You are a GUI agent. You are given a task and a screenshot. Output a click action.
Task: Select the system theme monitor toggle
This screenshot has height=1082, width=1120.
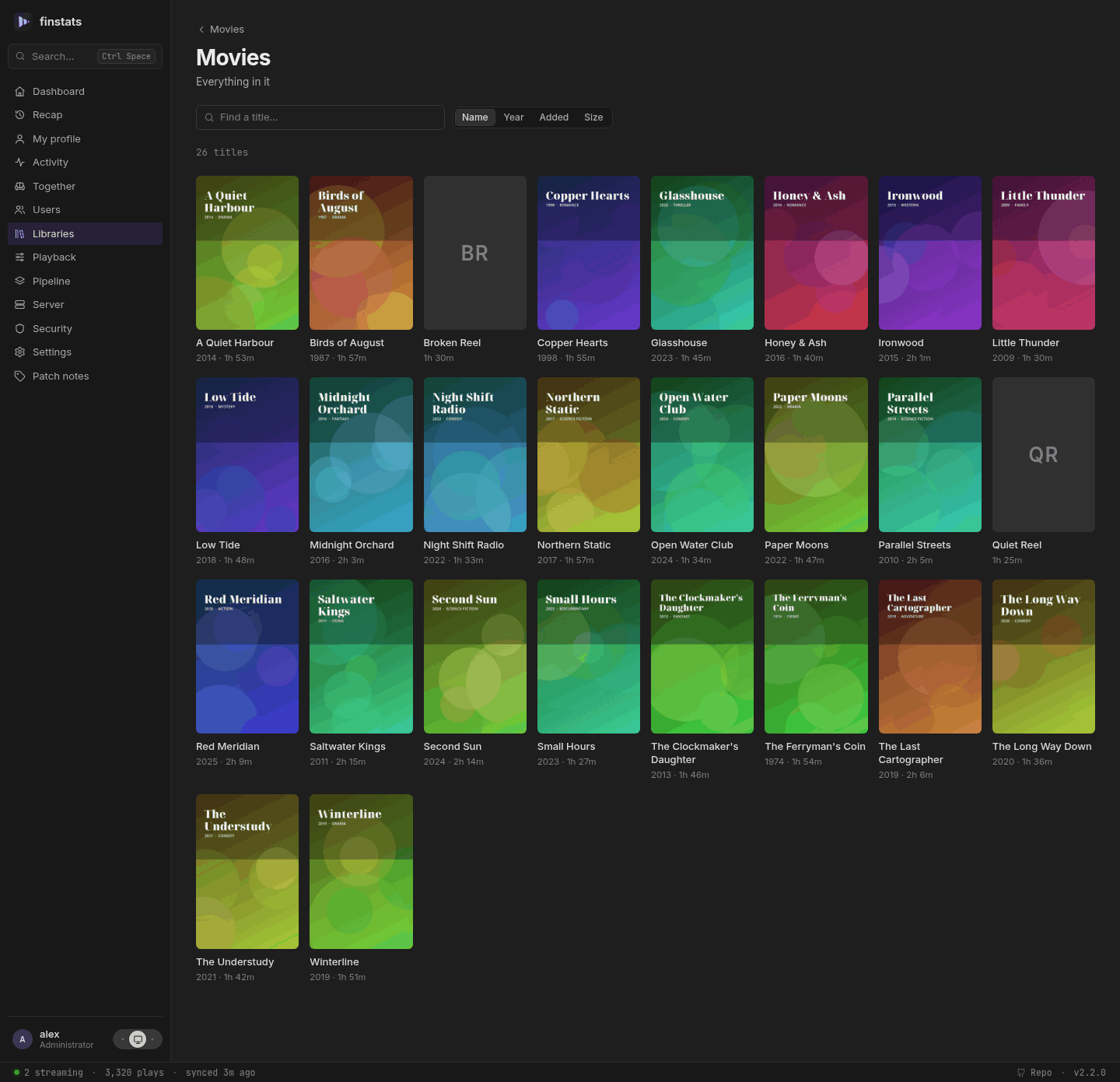(x=138, y=1039)
